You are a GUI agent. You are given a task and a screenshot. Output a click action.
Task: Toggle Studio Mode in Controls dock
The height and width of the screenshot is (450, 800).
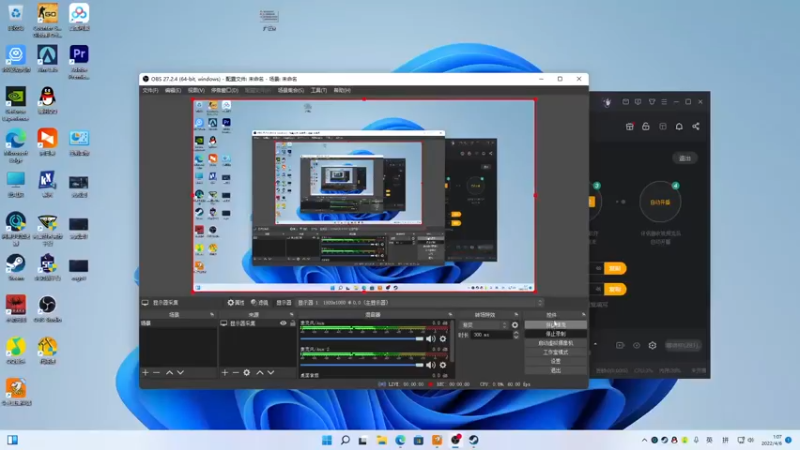[556, 352]
